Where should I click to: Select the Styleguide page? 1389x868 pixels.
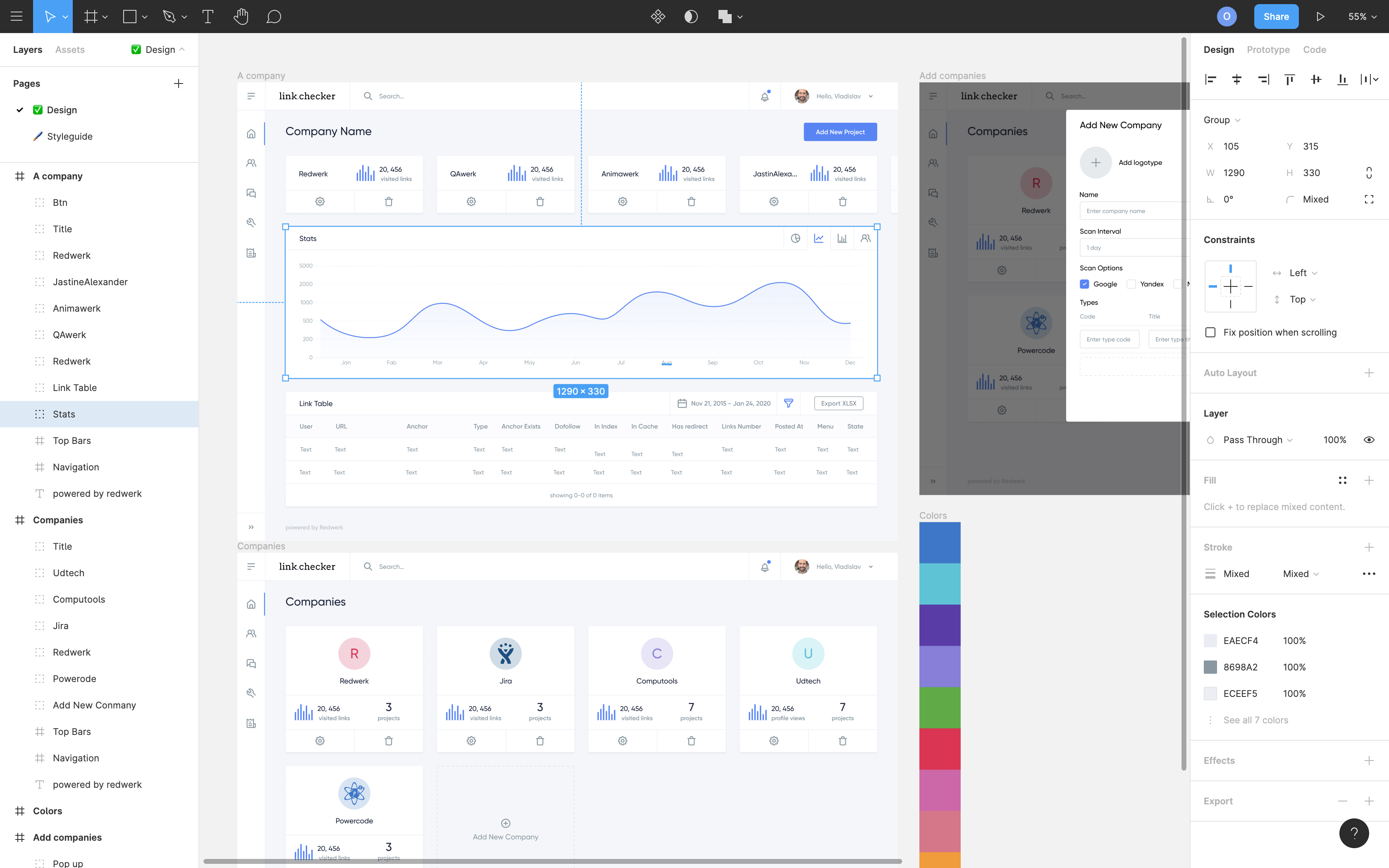point(69,136)
